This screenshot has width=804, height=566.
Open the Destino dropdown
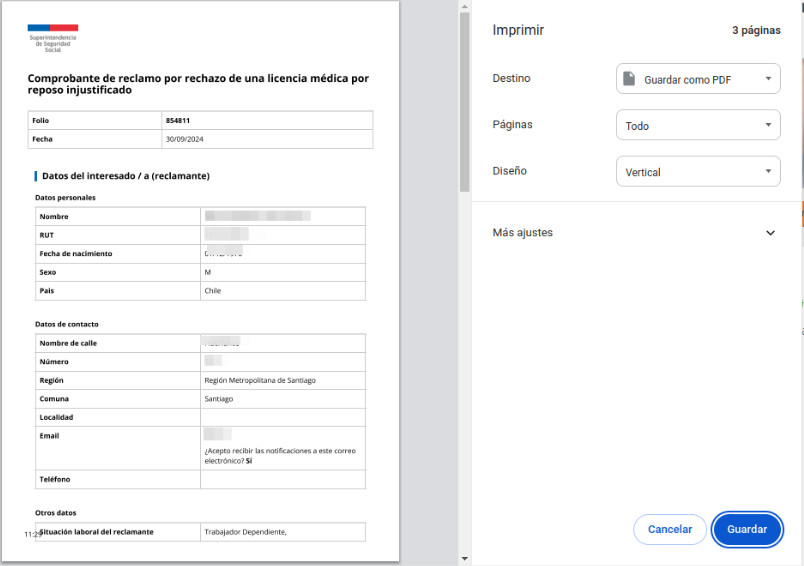pos(698,79)
